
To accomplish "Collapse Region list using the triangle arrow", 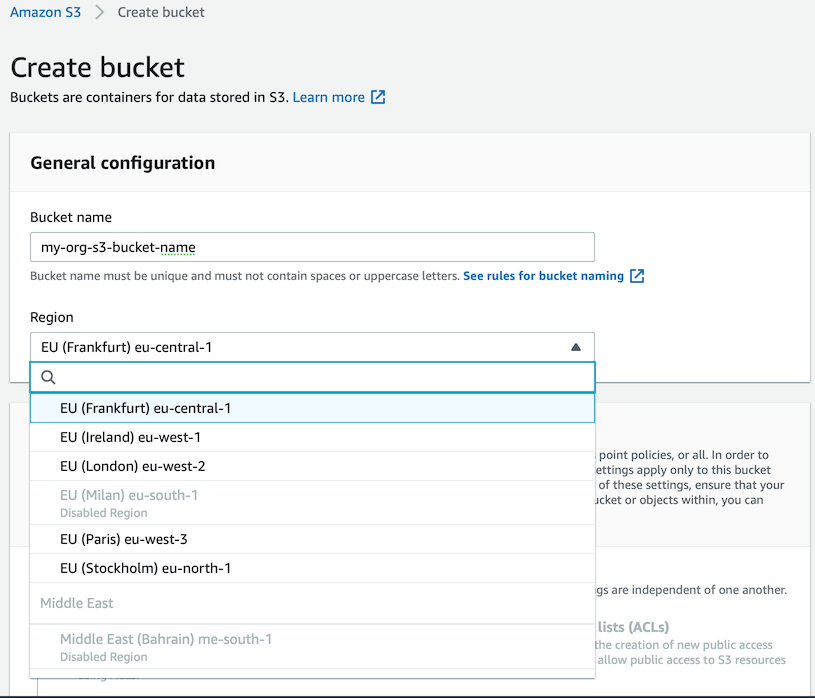I will [x=575, y=347].
